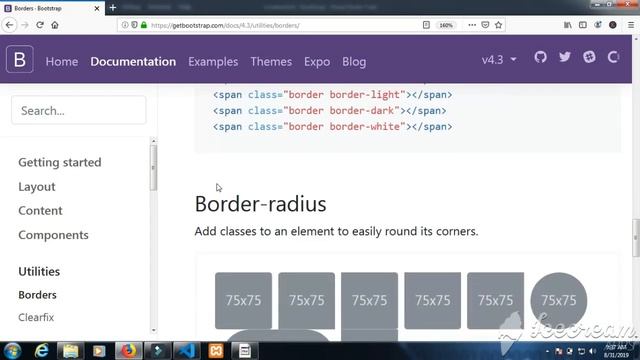Click the border-dark code line
The image size is (640, 360).
coord(329,111)
